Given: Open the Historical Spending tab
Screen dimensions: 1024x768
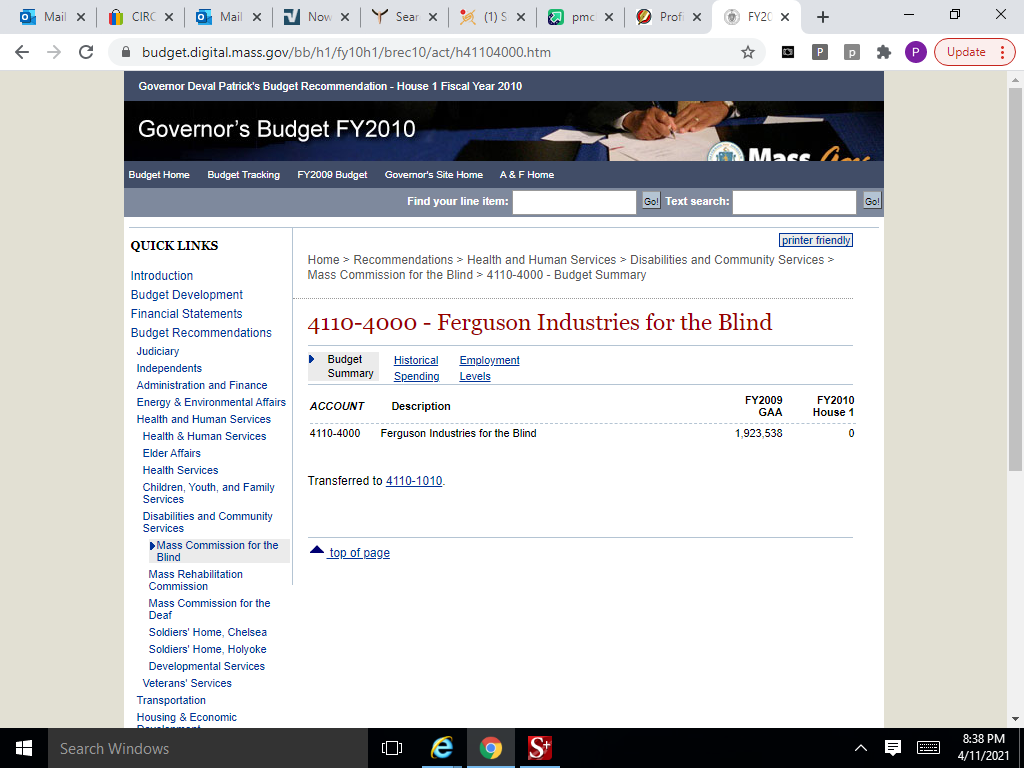Looking at the screenshot, I should coord(416,368).
